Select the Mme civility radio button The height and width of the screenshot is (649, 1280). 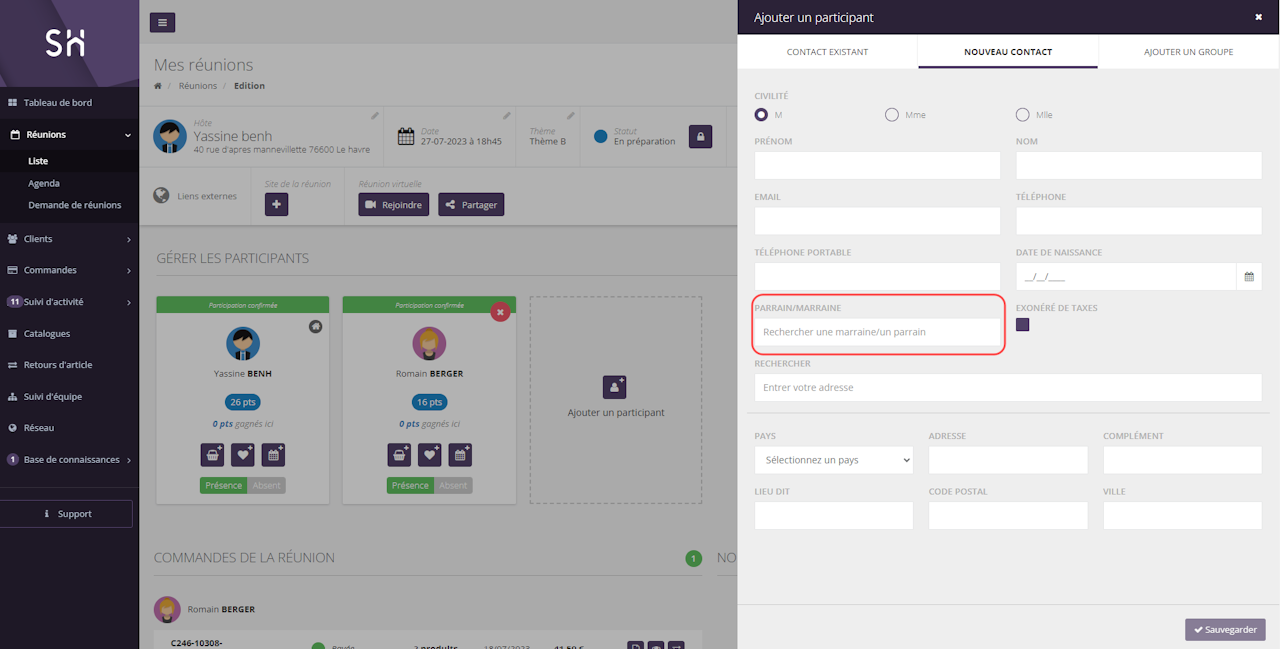pyautogui.click(x=892, y=115)
